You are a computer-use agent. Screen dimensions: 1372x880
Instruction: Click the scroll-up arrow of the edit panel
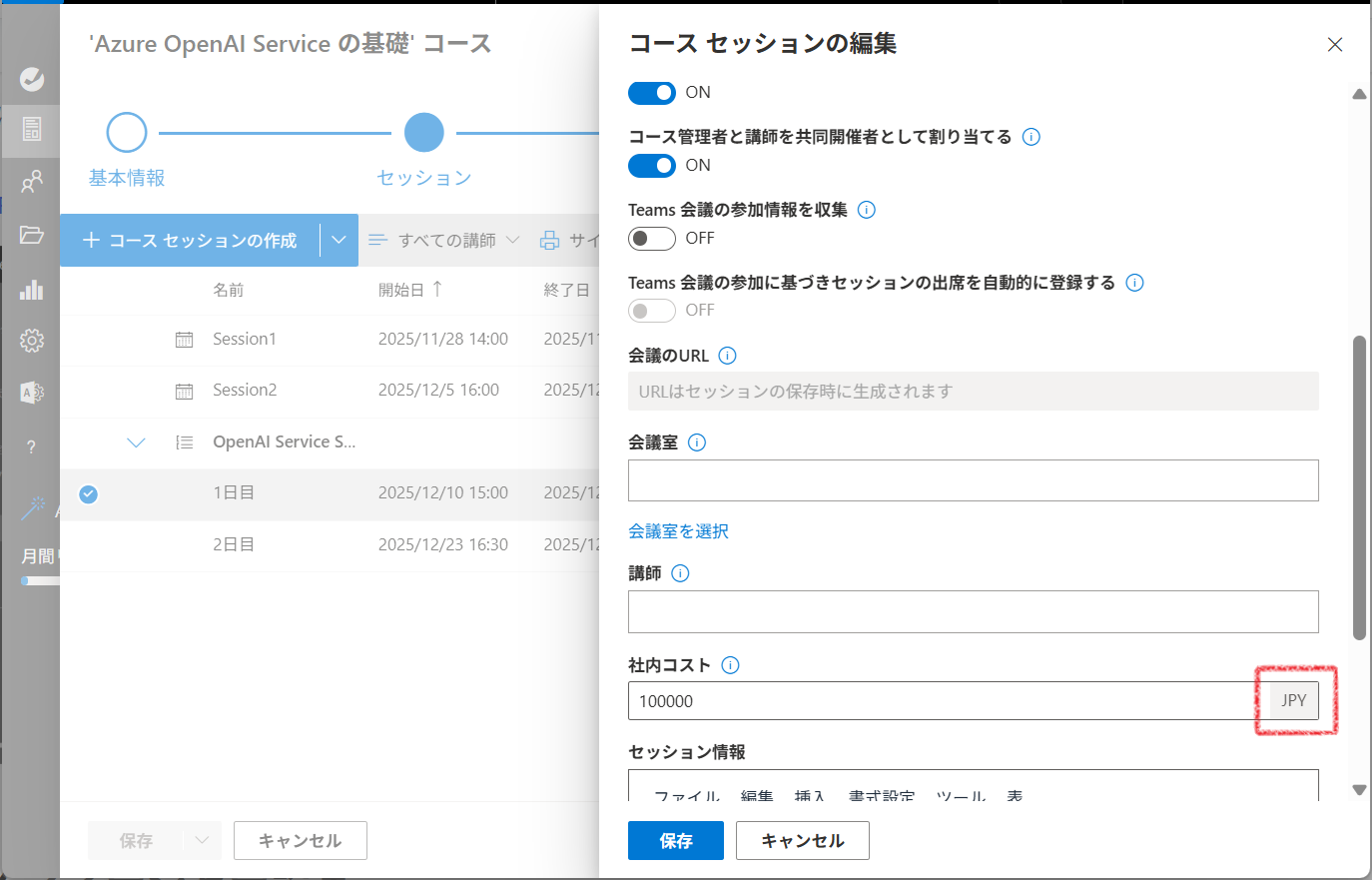1359,94
